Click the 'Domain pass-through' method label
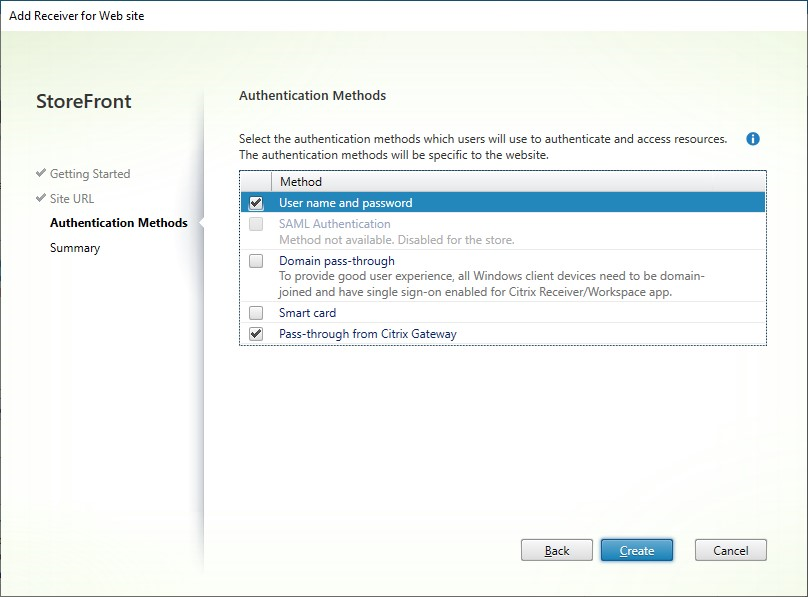808x597 pixels. pyautogui.click(x=336, y=261)
